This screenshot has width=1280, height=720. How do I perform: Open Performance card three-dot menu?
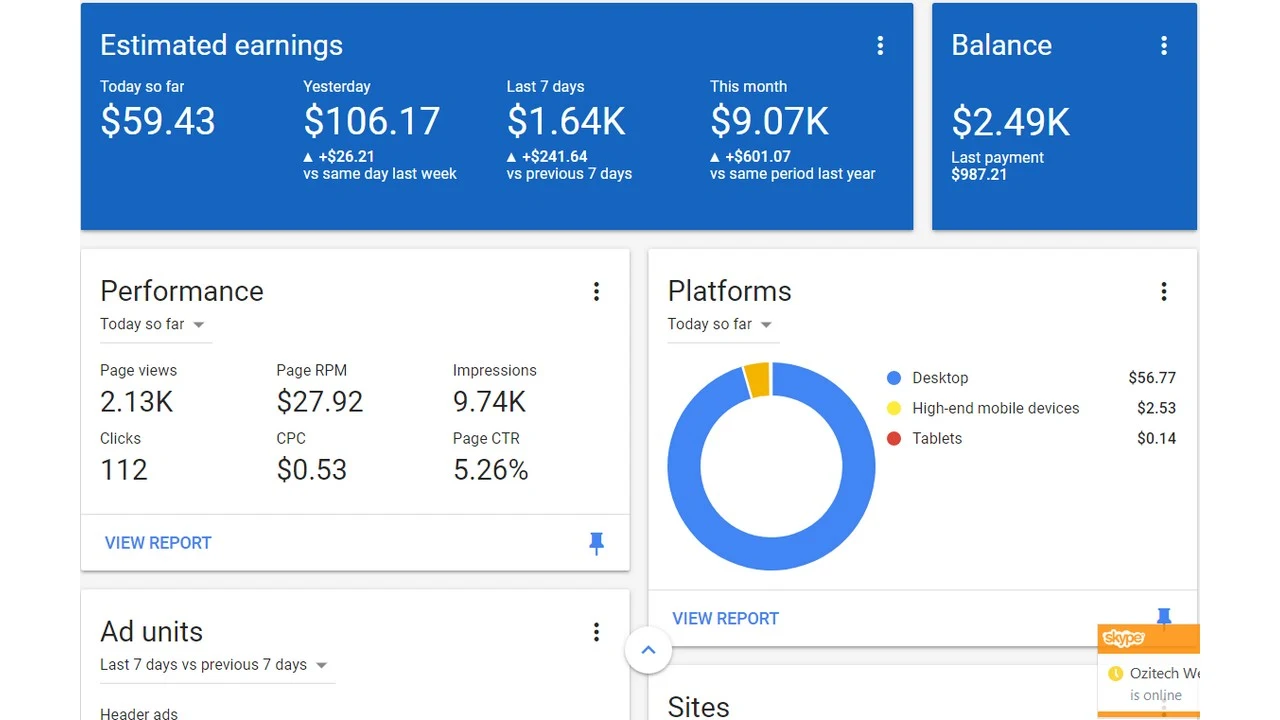pyautogui.click(x=596, y=291)
